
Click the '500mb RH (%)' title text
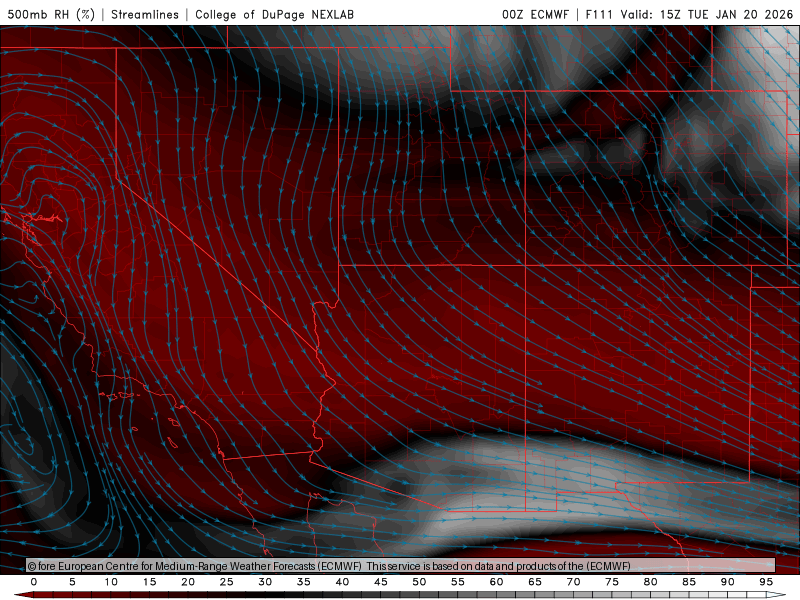point(52,14)
